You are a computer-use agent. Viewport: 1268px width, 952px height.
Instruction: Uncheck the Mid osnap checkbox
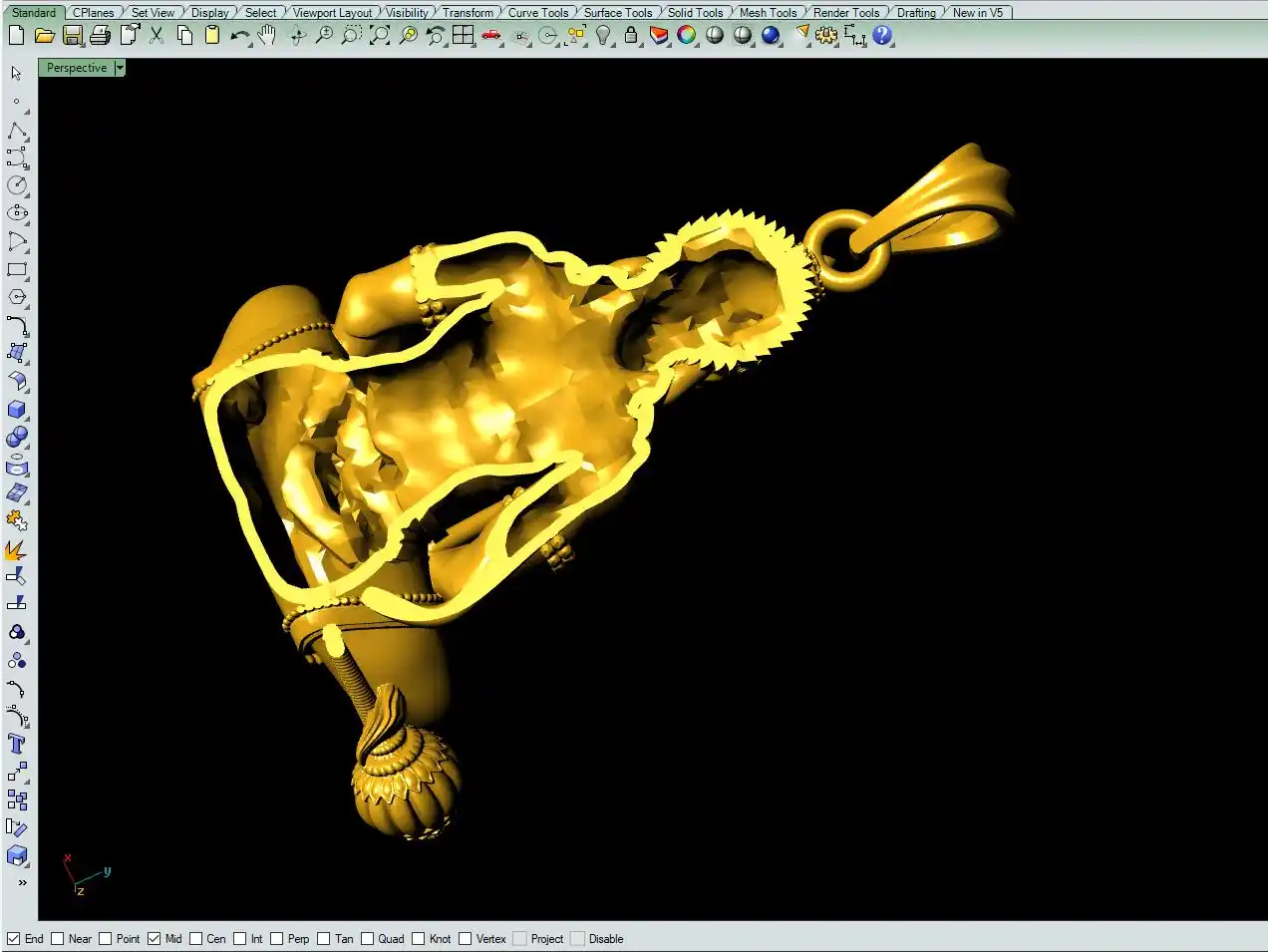click(155, 939)
